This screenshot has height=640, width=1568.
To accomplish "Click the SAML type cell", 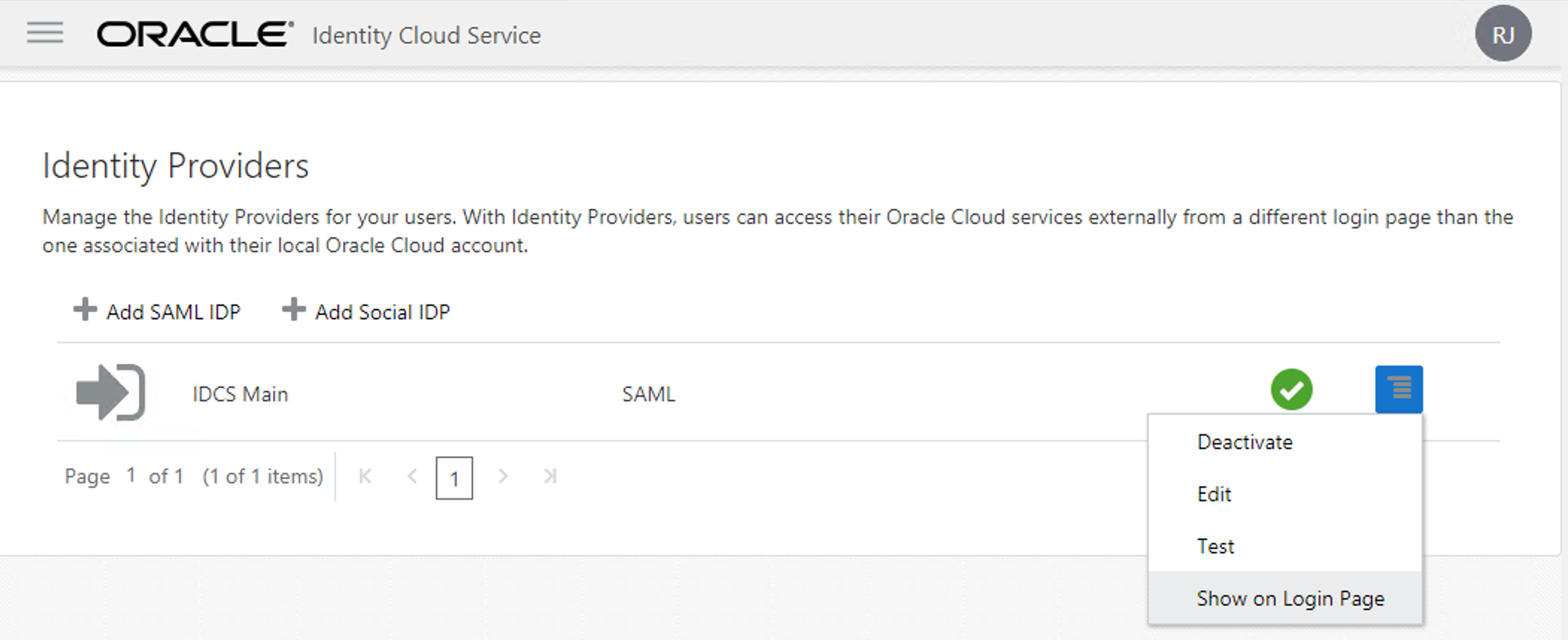I will coord(648,394).
